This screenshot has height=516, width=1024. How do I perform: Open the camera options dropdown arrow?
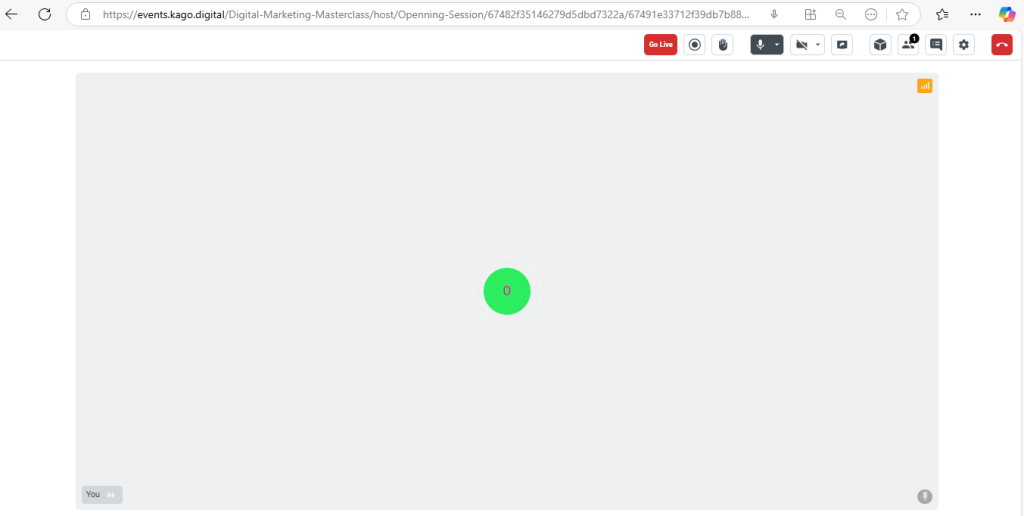(x=818, y=45)
